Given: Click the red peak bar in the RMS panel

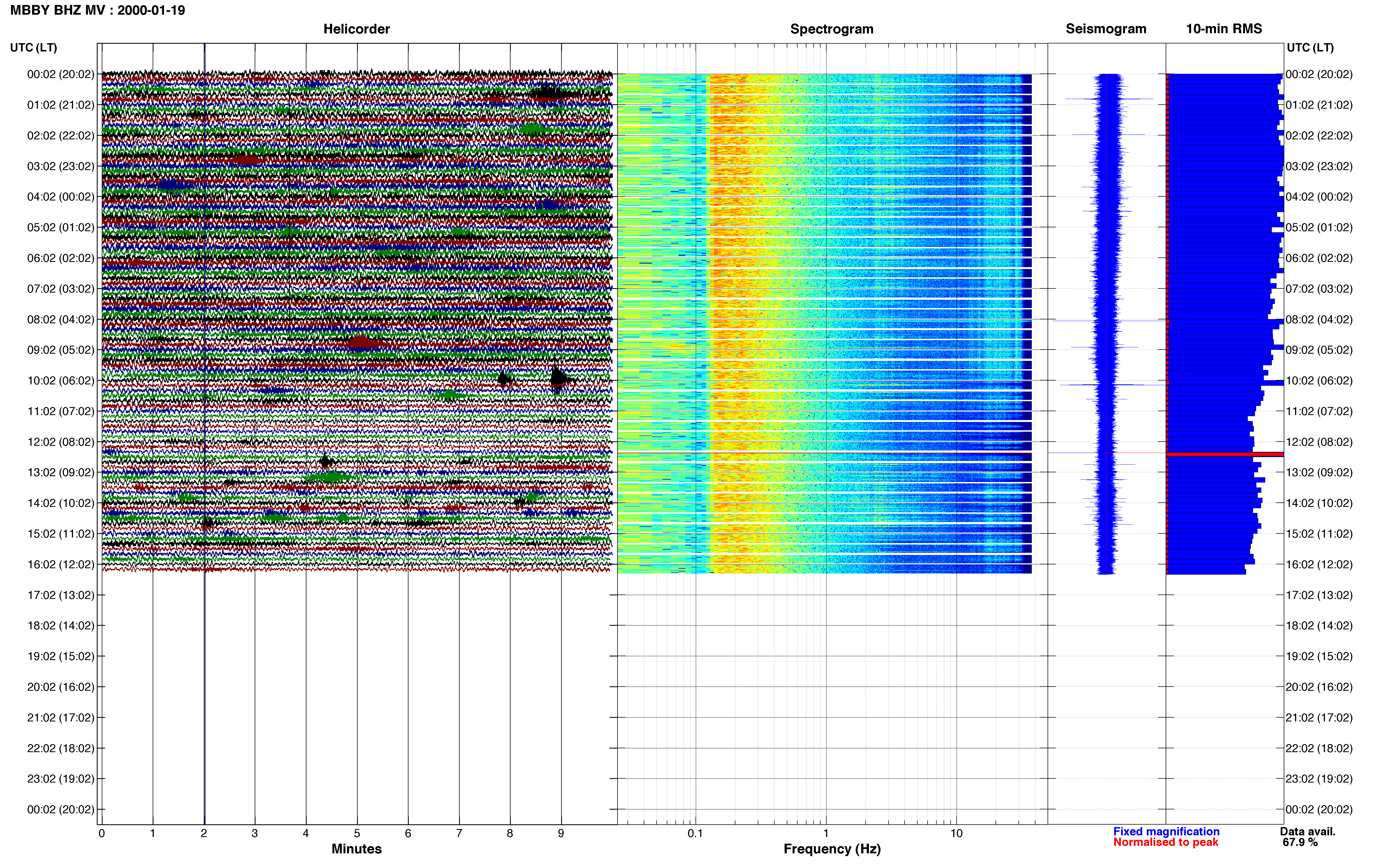Looking at the screenshot, I should point(1225,454).
